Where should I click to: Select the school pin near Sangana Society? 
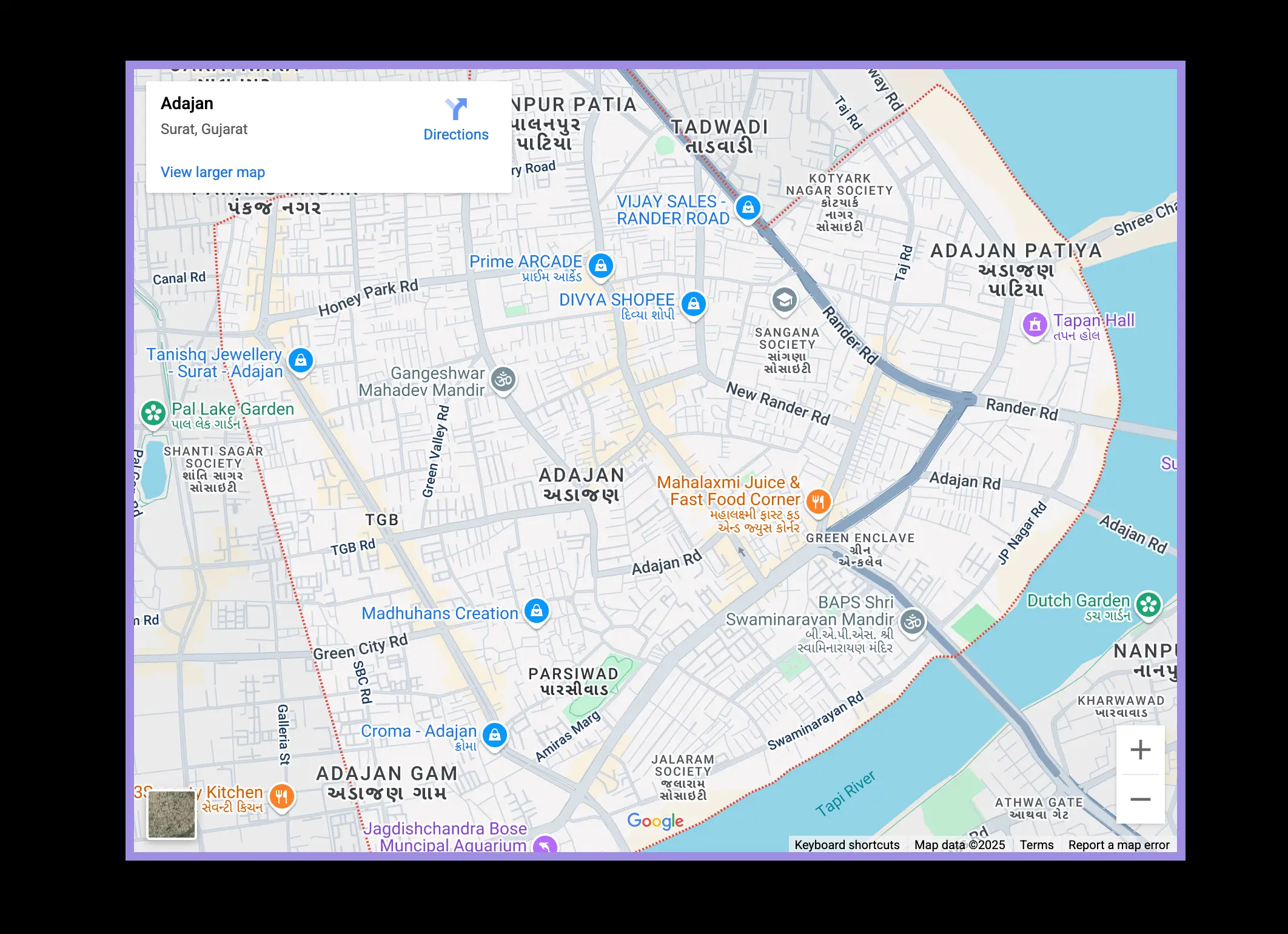click(785, 300)
